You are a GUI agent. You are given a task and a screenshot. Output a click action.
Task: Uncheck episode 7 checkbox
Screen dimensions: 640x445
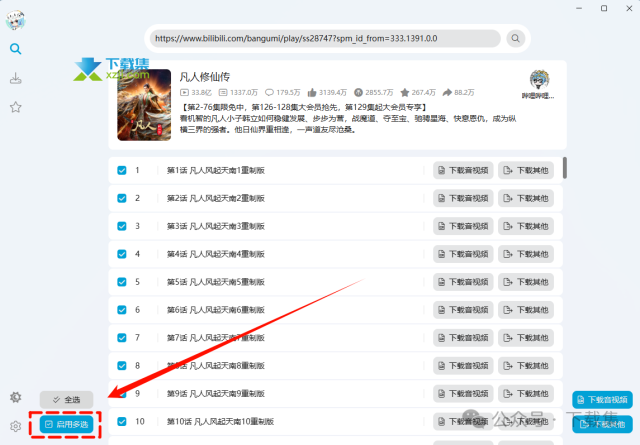coord(122,338)
